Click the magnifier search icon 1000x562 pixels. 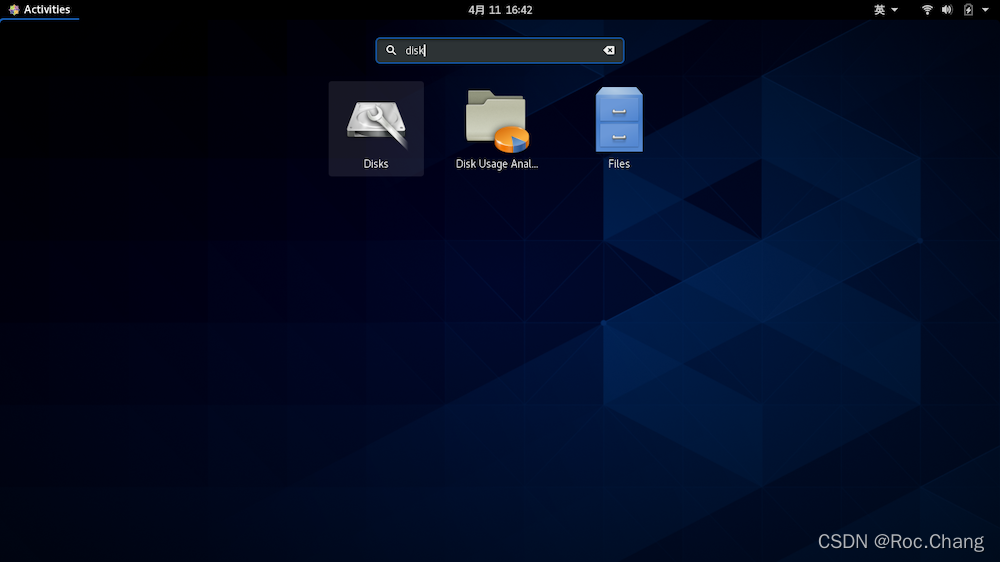pos(391,50)
